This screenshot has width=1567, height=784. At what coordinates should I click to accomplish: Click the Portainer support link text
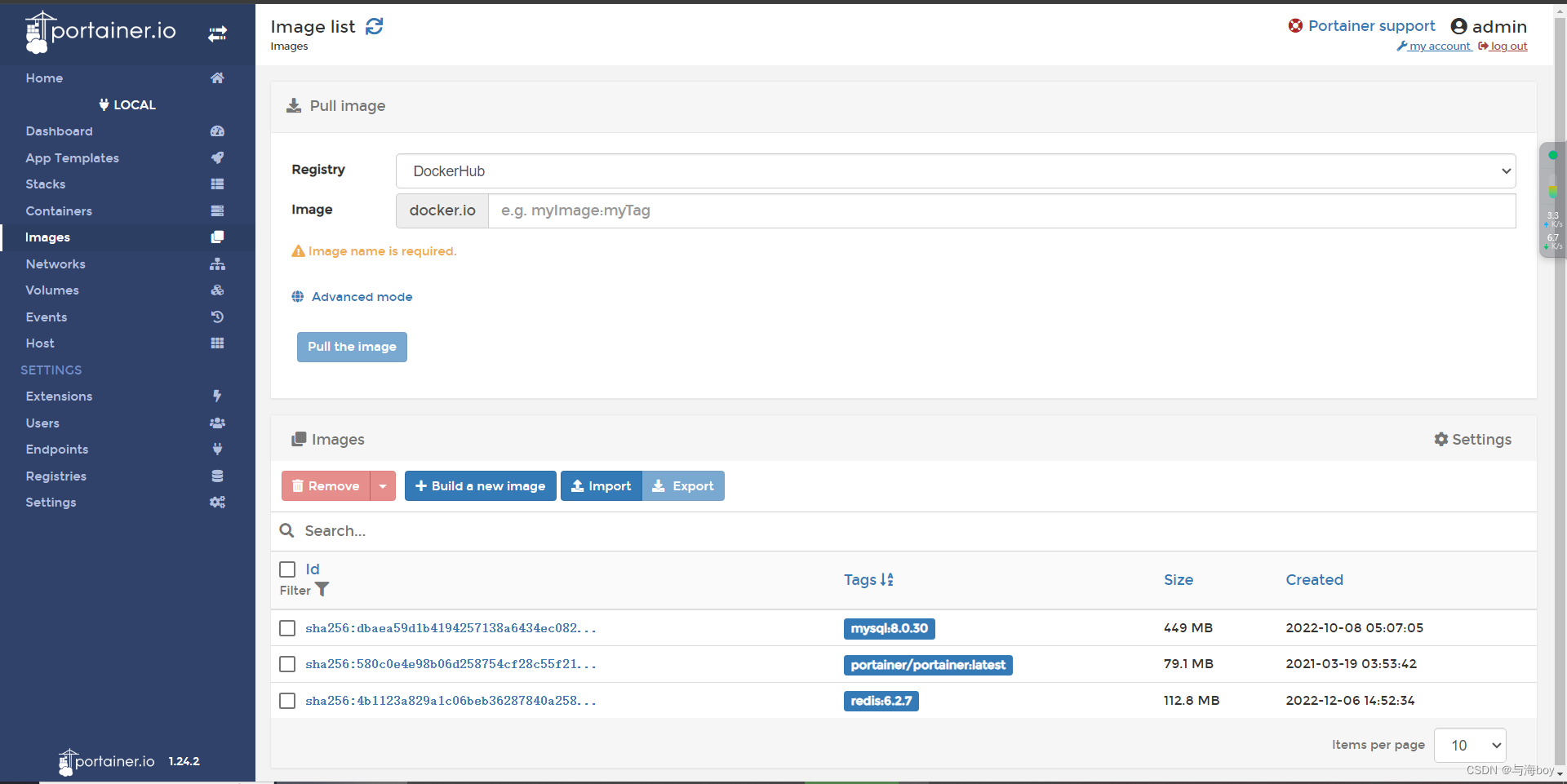point(1371,26)
